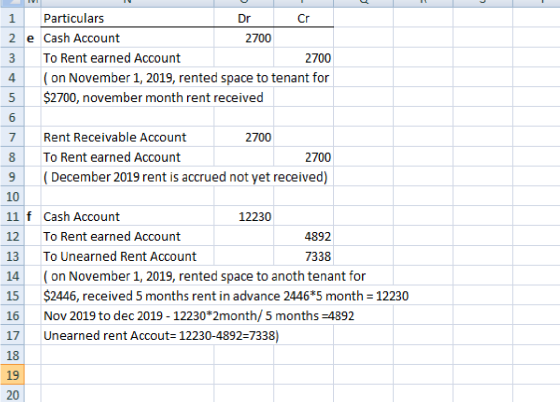Select the debit value 12230
This screenshot has height=402, width=560.
[x=244, y=216]
